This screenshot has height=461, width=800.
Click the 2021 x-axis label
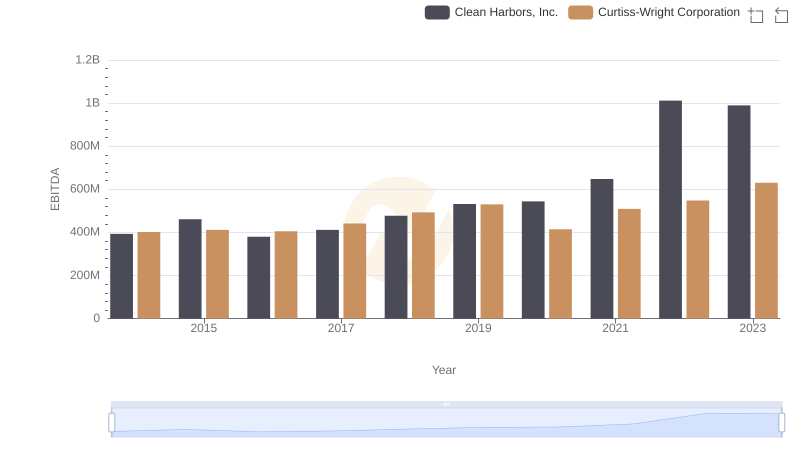coord(615,328)
